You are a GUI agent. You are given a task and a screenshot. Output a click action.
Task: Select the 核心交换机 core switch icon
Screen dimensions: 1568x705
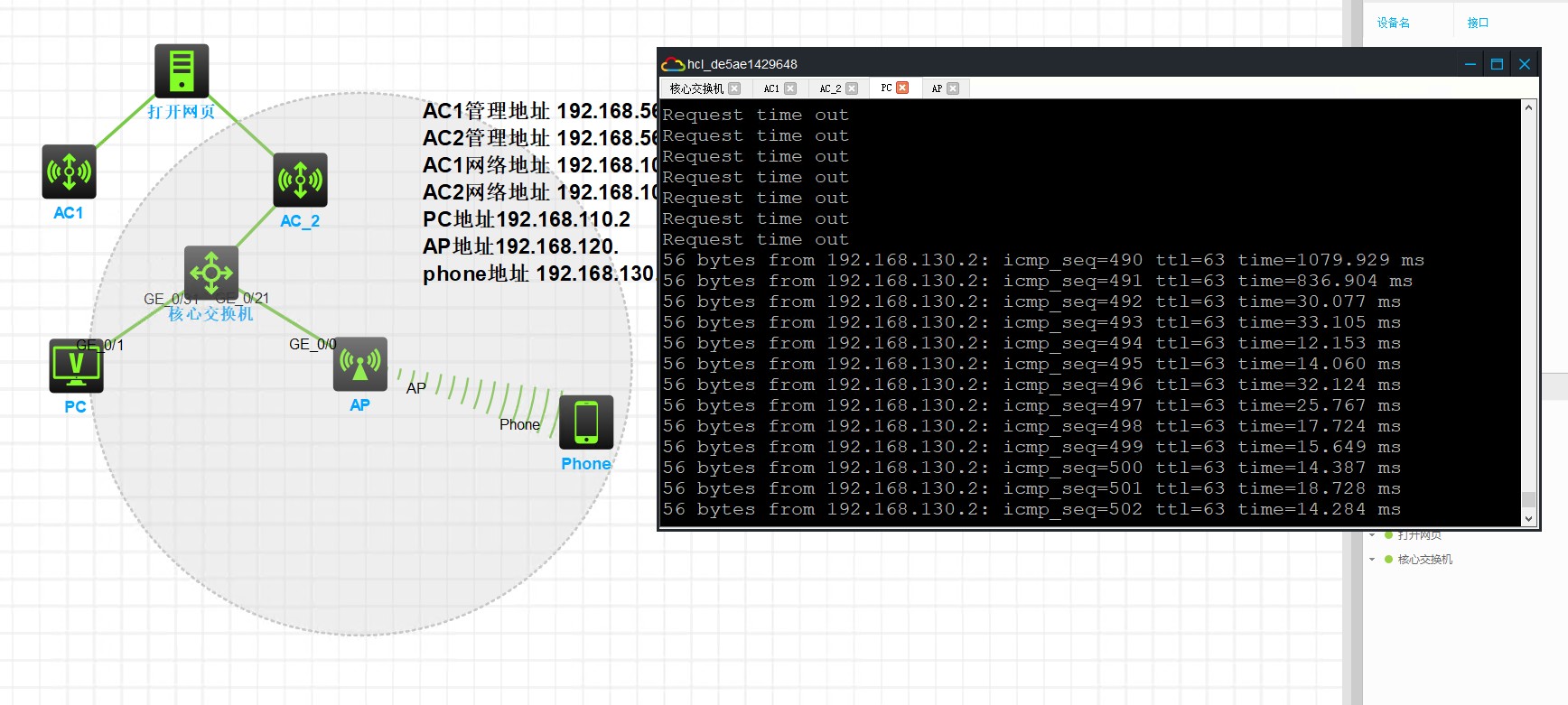211,272
